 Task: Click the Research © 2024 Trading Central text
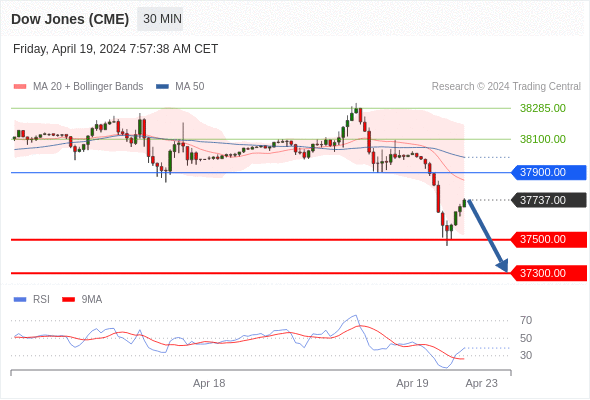(x=506, y=87)
